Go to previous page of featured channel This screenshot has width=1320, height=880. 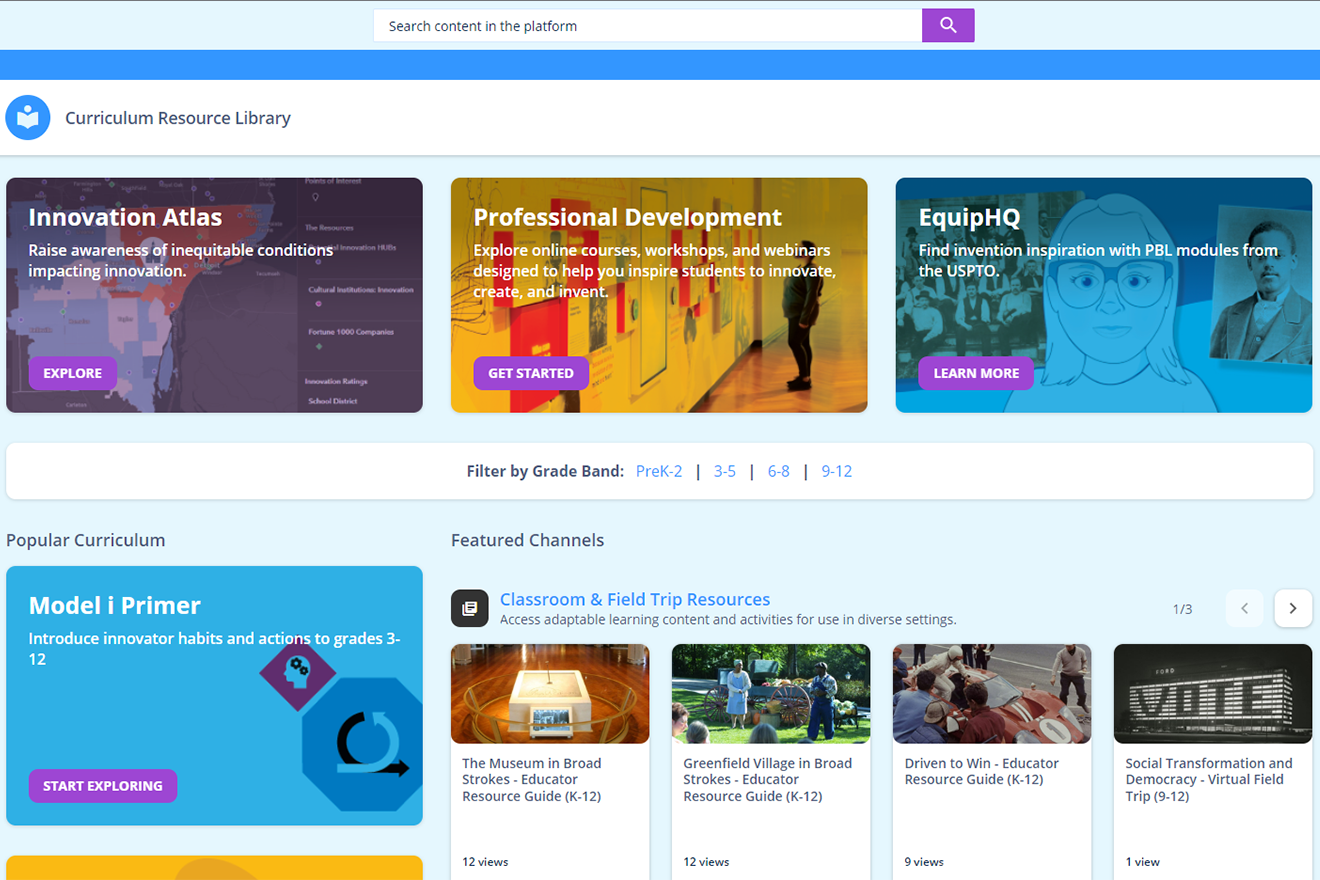[1245, 608]
